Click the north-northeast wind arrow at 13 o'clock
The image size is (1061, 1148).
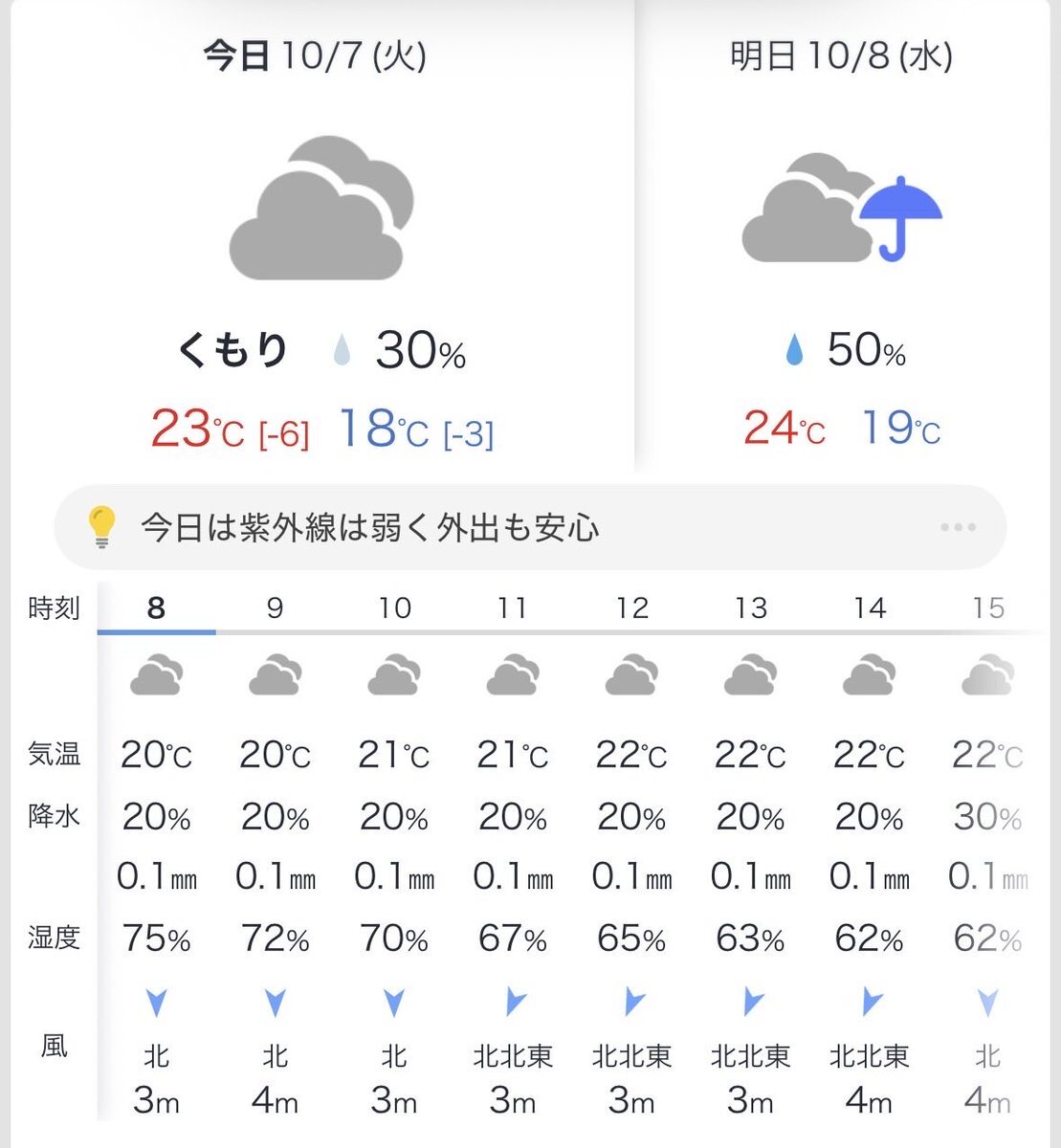pos(752,1003)
